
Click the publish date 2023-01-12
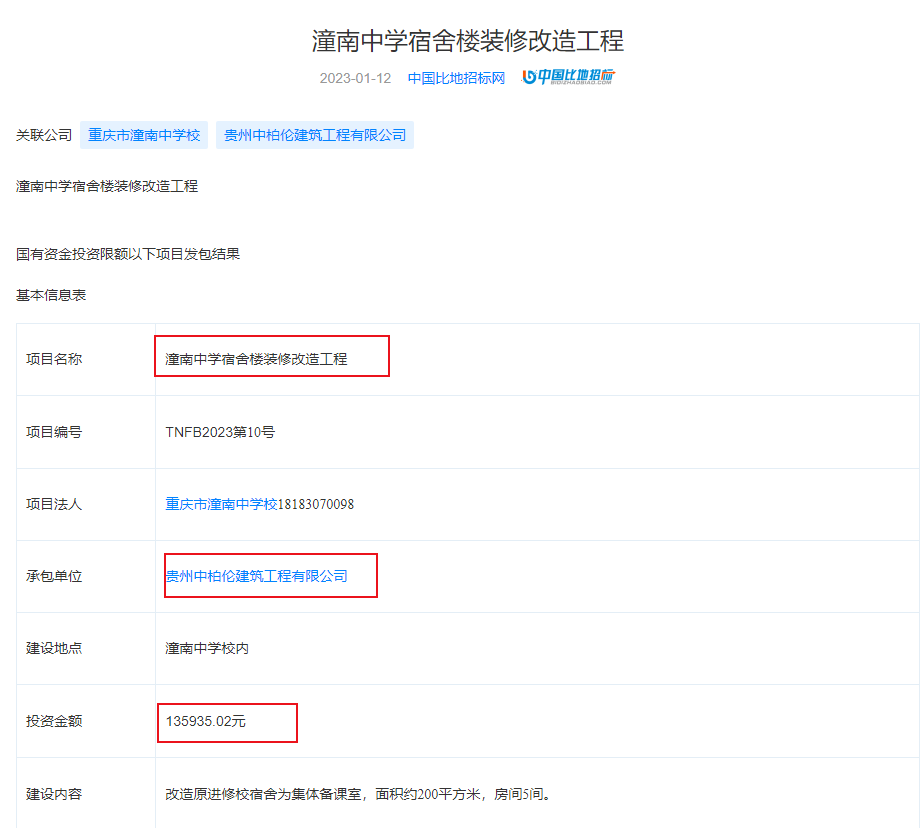click(355, 78)
